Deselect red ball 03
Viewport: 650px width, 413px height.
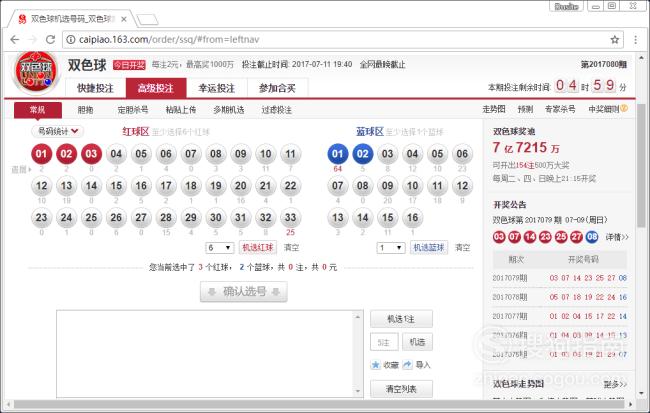(91, 154)
